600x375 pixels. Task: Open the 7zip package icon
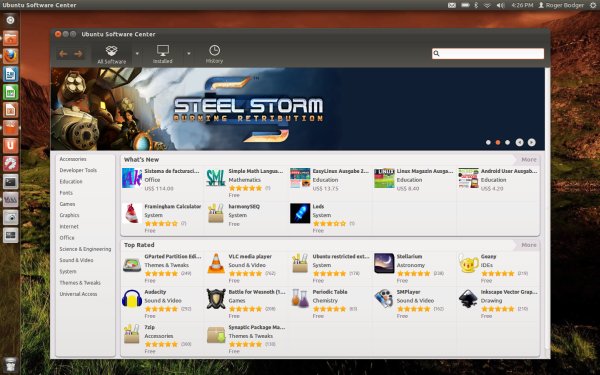click(x=132, y=334)
